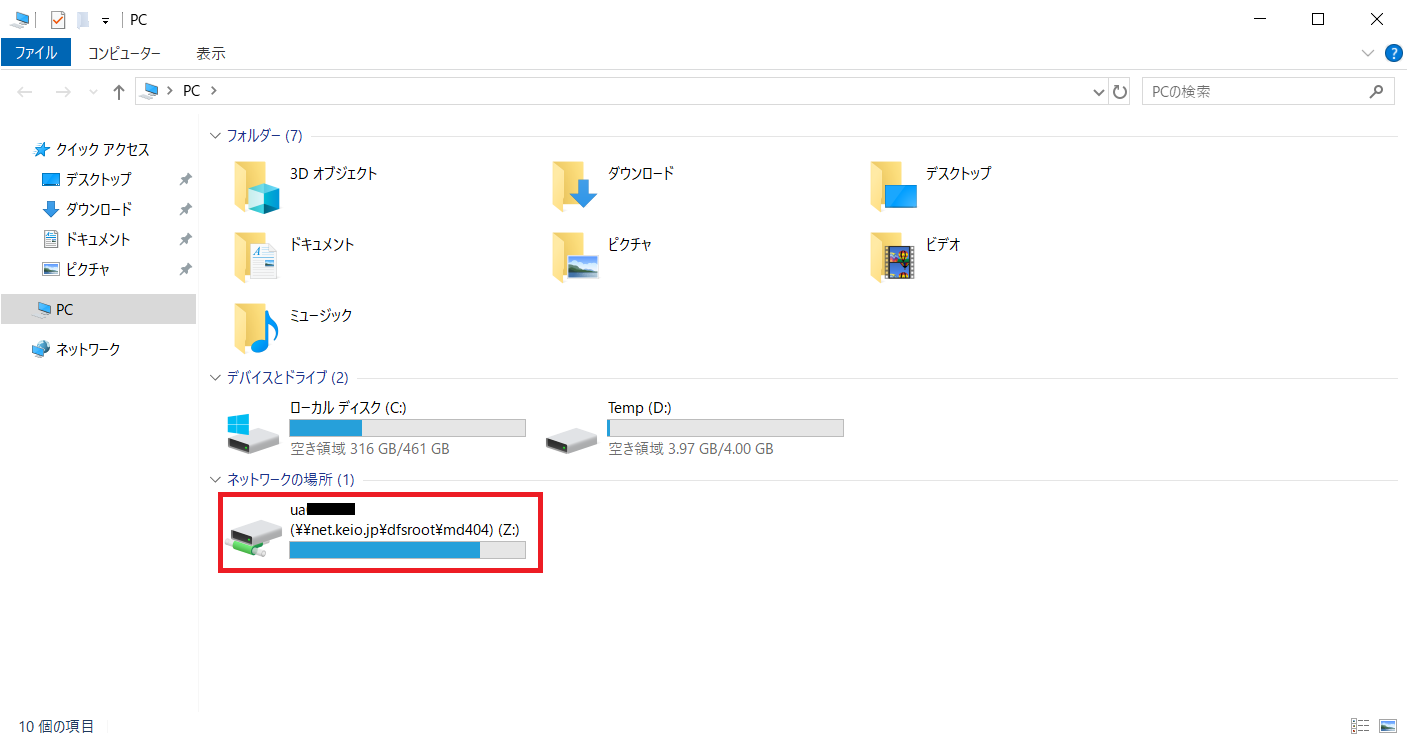
Task: Click the up-directory arrow button
Action: (x=119, y=92)
